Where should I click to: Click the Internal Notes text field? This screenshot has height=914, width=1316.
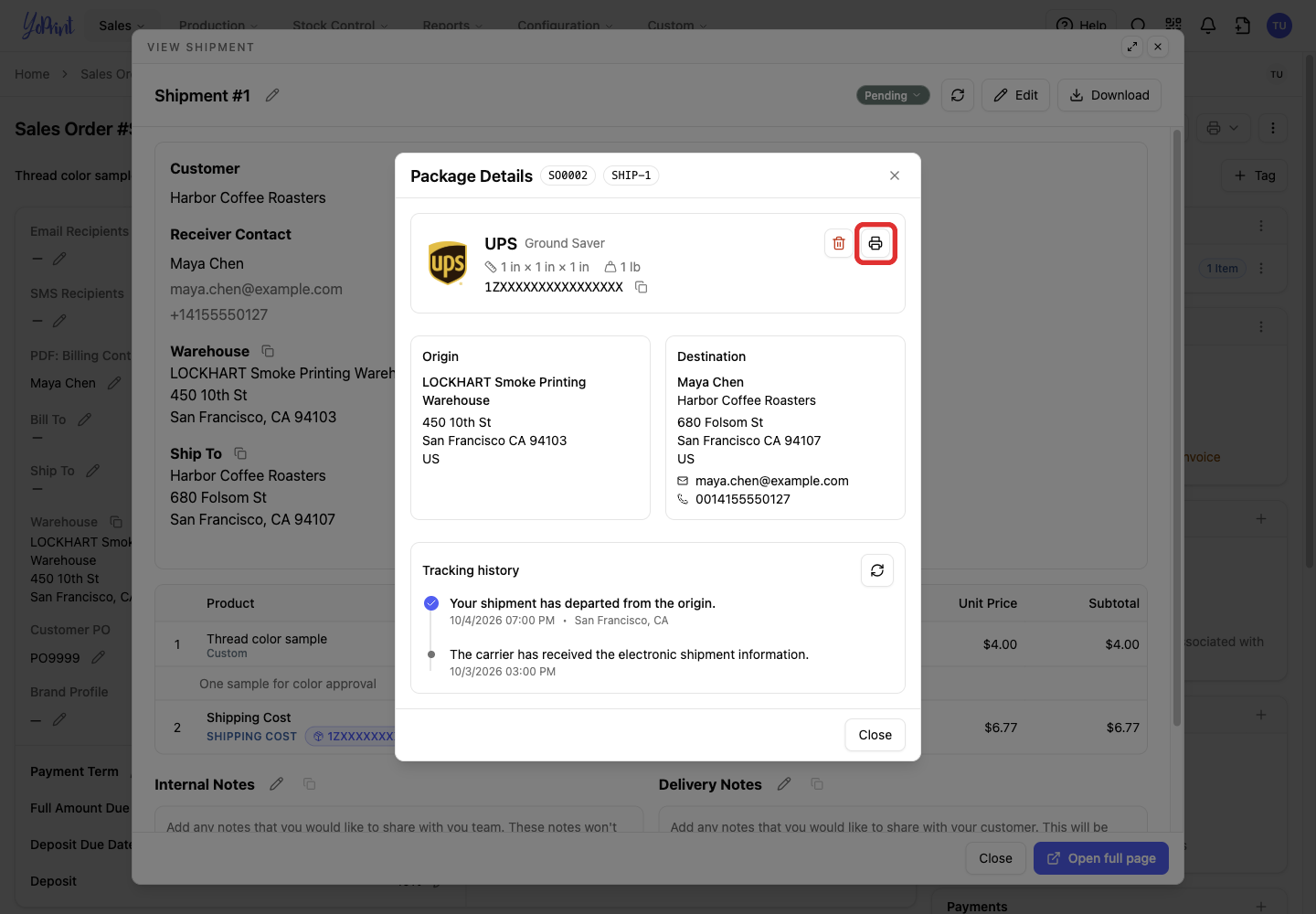[x=399, y=820]
